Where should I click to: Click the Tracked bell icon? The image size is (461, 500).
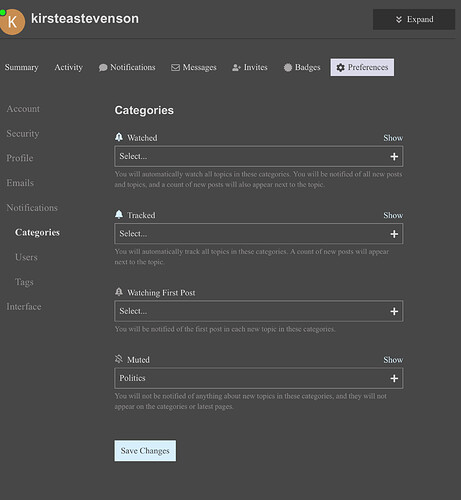[x=119, y=214]
